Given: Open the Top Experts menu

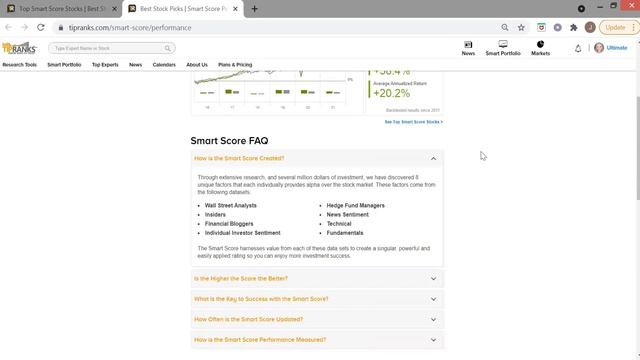Looking at the screenshot, I should point(105,65).
